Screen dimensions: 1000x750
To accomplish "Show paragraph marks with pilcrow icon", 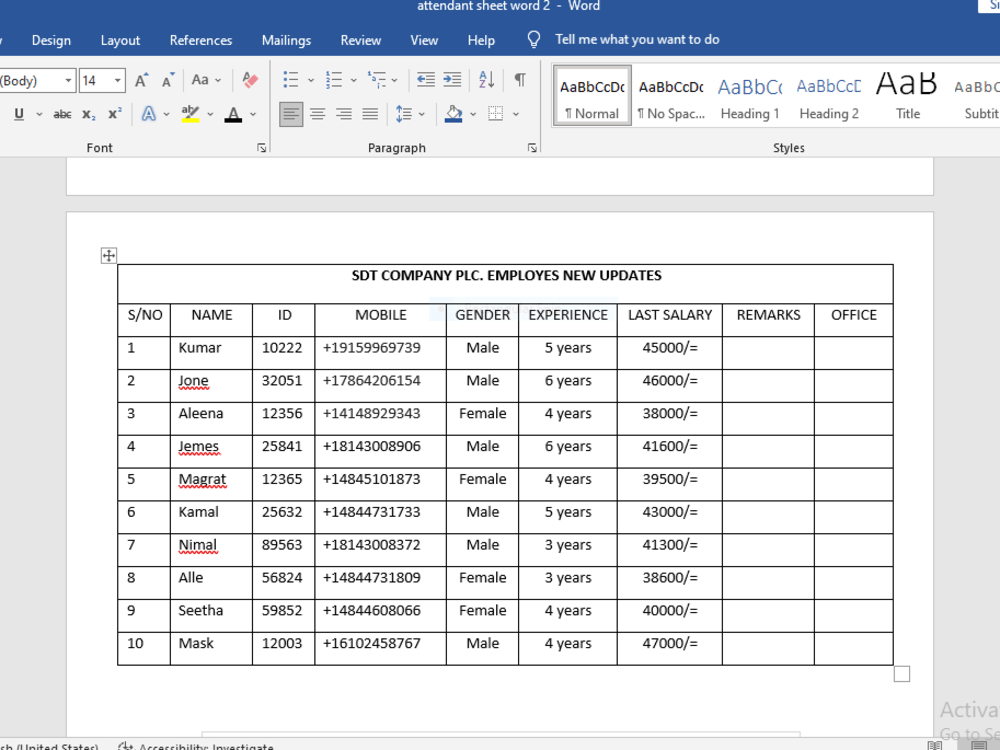I will [x=520, y=80].
